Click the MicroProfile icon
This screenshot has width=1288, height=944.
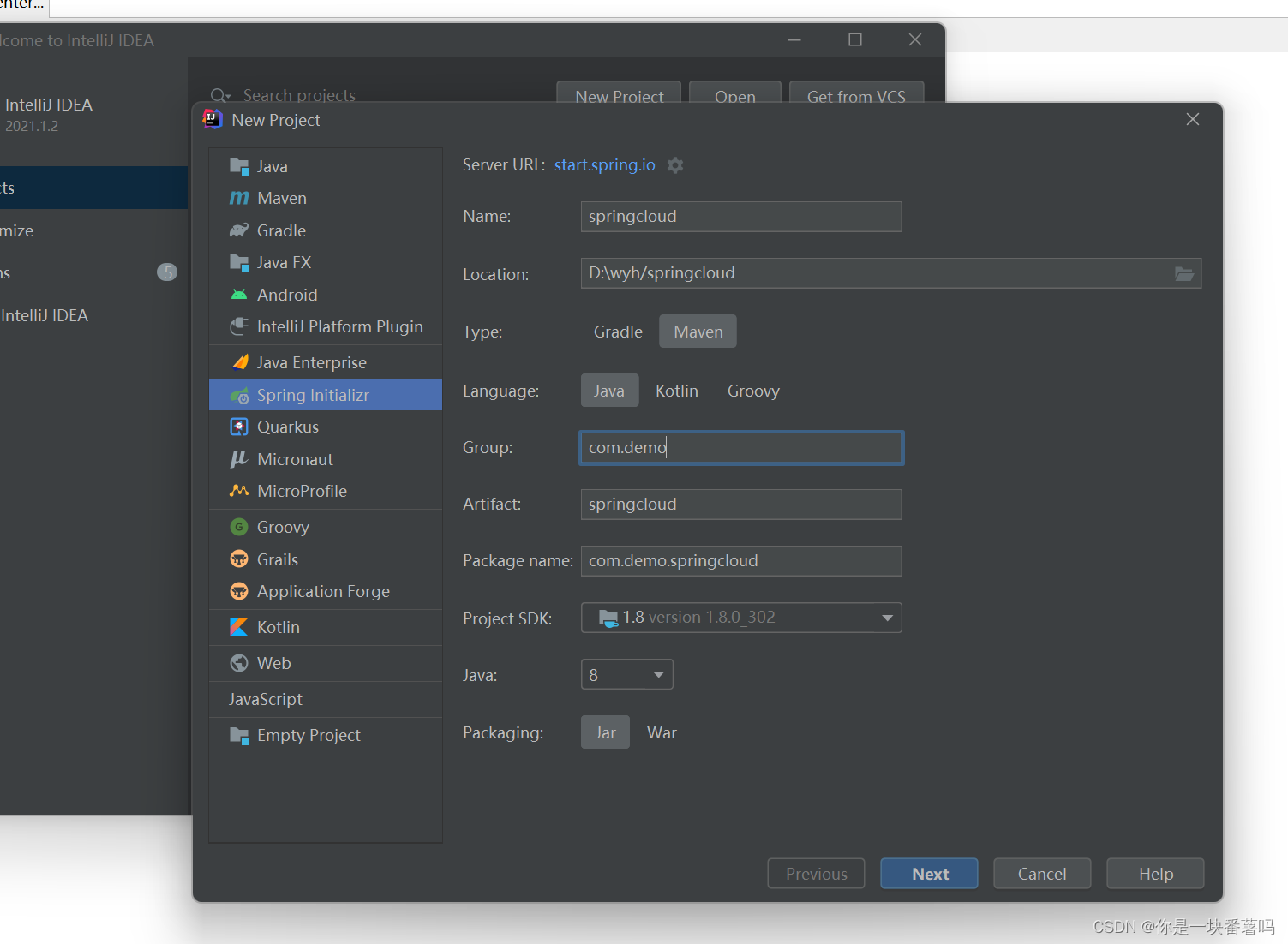[x=239, y=491]
